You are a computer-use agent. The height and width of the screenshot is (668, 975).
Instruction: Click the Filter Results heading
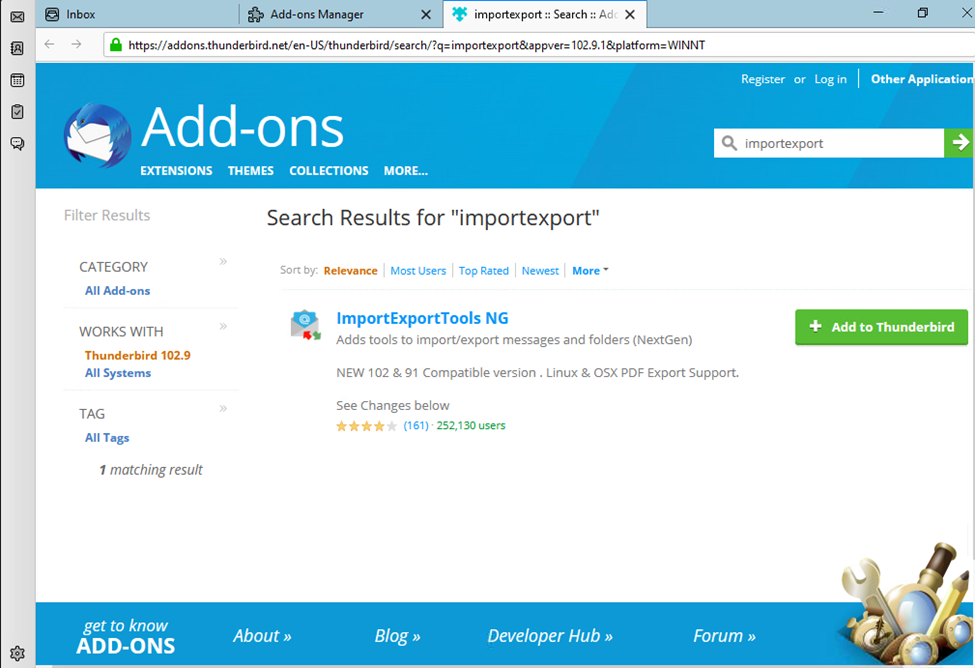107,215
